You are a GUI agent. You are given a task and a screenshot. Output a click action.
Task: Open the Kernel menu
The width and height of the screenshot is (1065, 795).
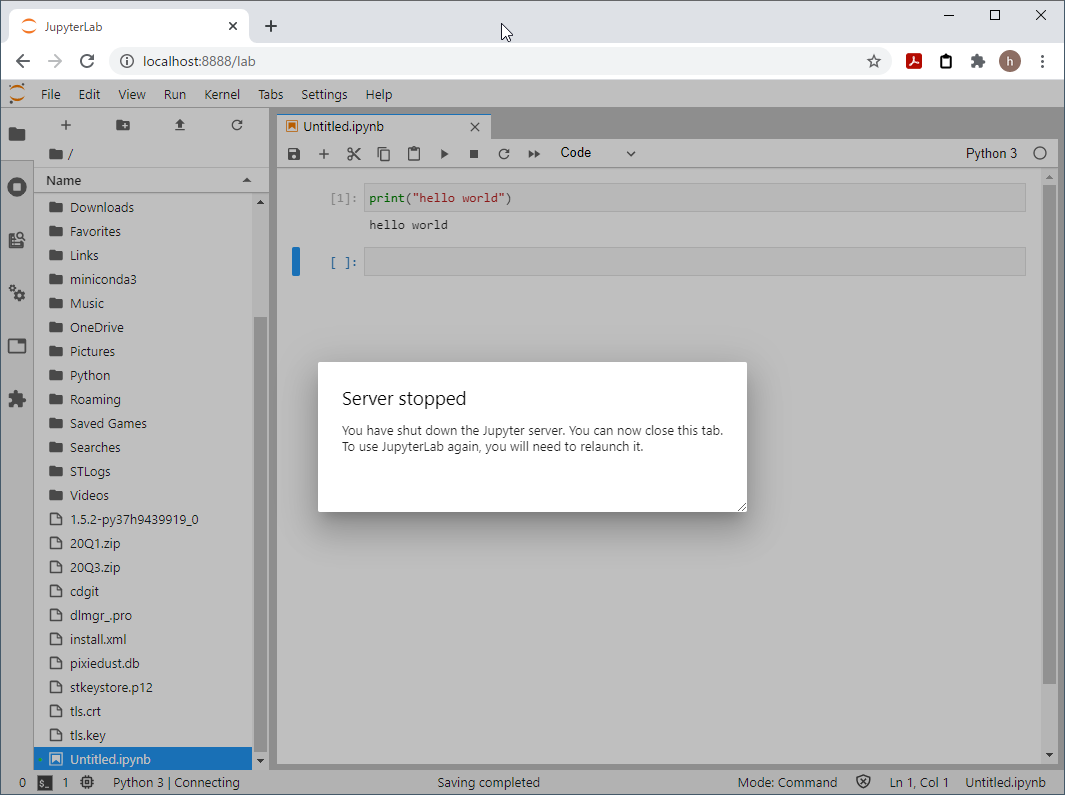[x=222, y=94]
